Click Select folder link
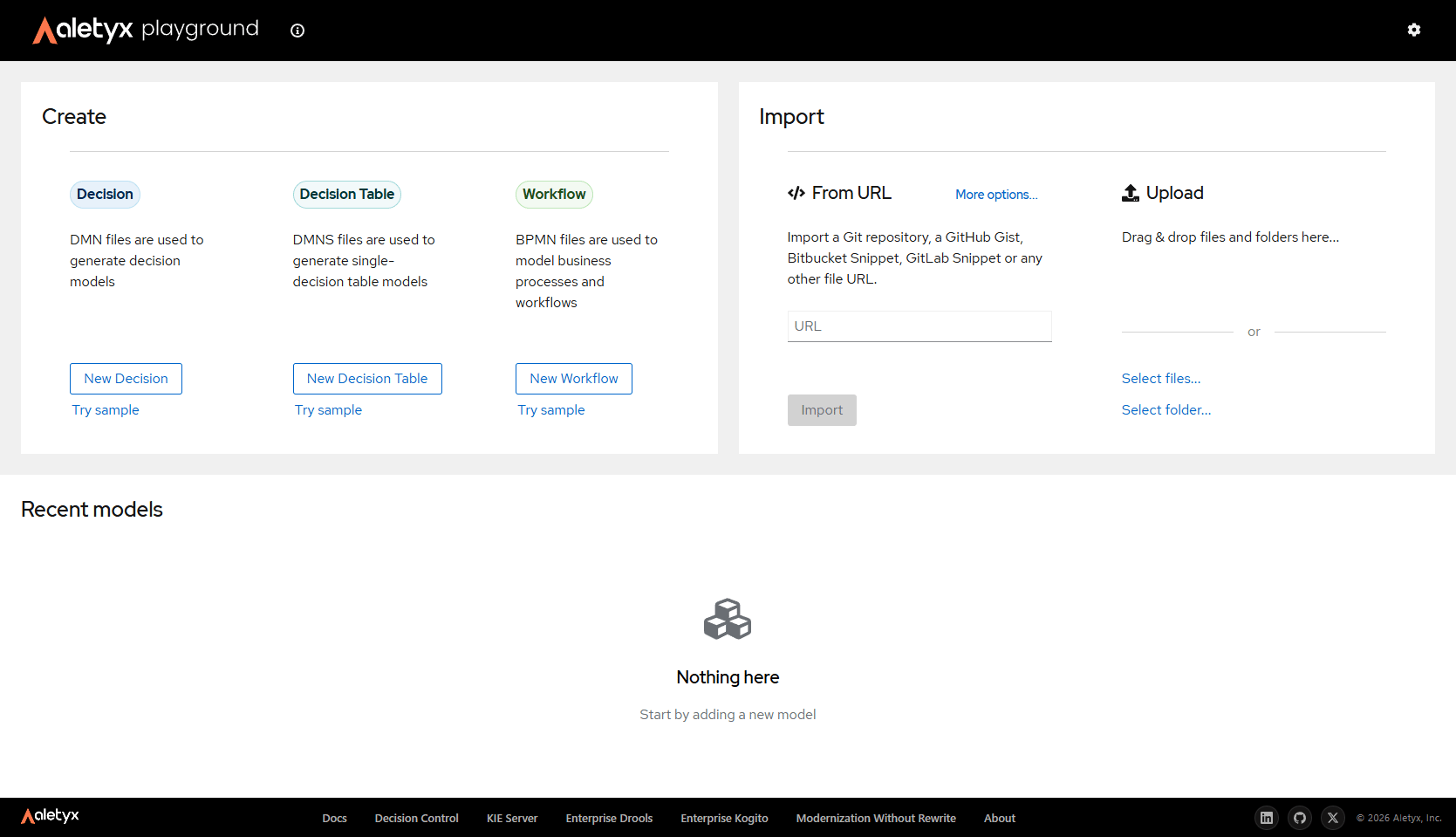Screen dimensions: 1456x837 (1166, 410)
